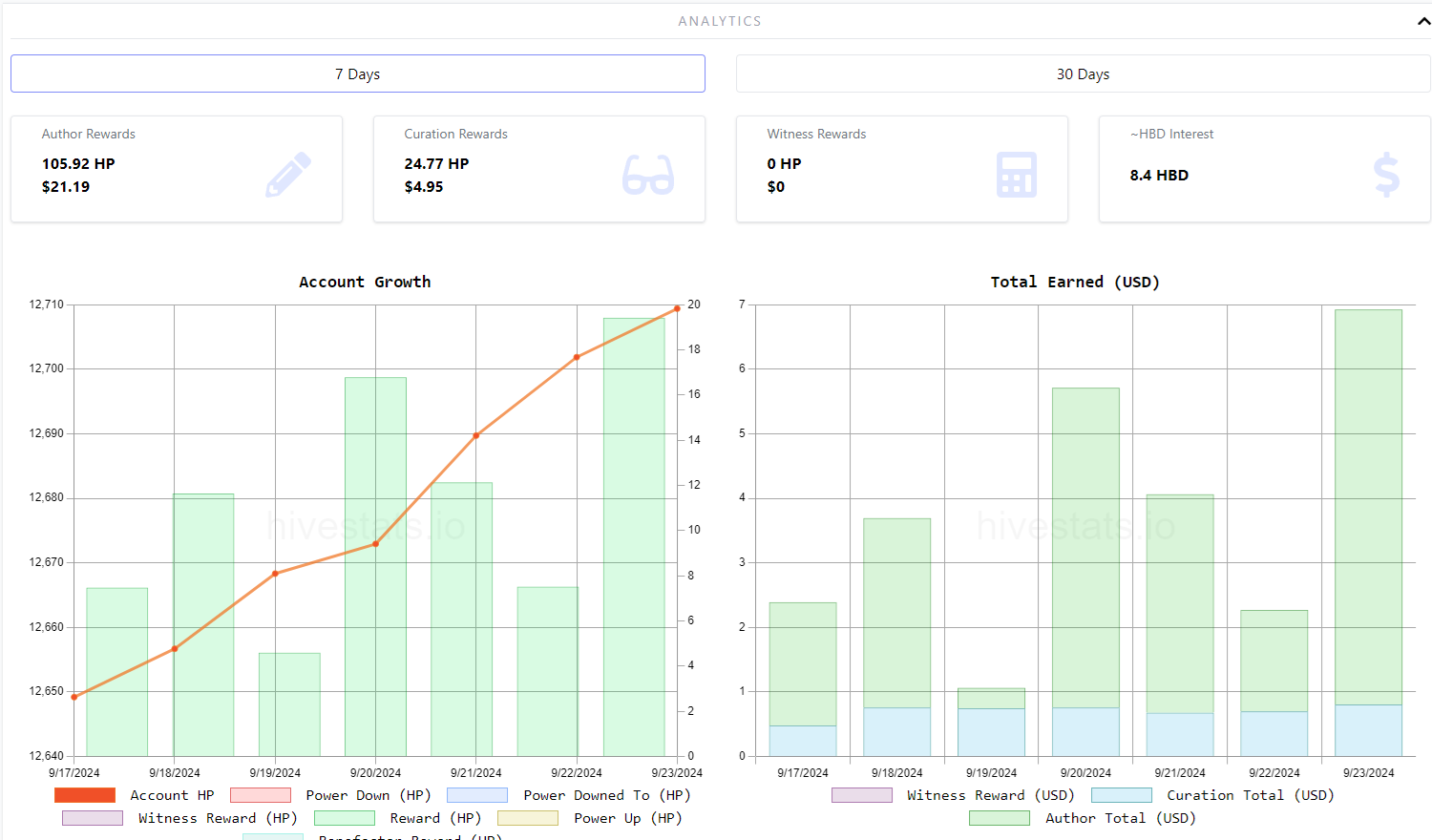Image resolution: width=1432 pixels, height=840 pixels.
Task: Click the $21.19 author rewards amount
Action: click(x=66, y=187)
